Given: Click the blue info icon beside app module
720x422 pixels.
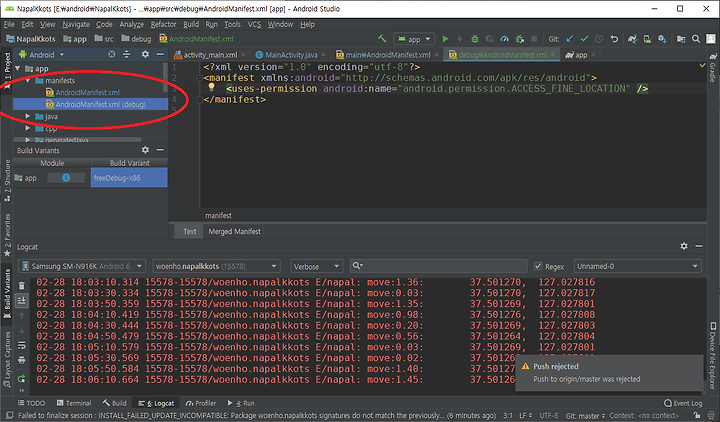Looking at the screenshot, I should (x=66, y=178).
